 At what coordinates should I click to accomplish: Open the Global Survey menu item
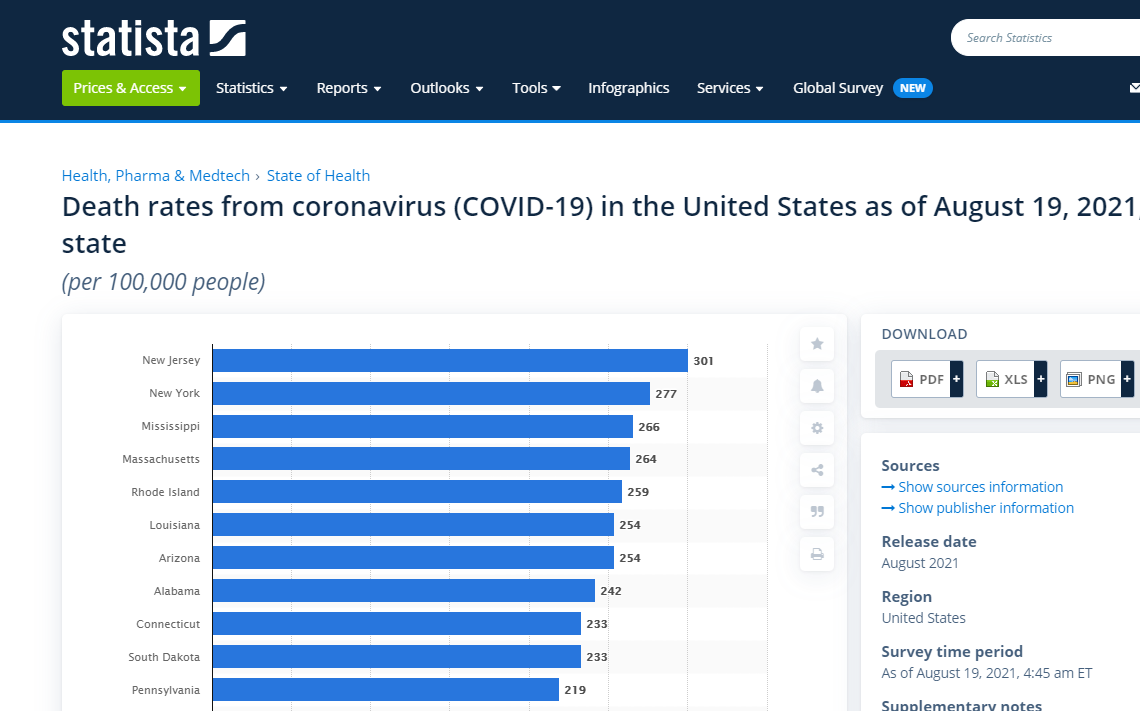(x=838, y=88)
